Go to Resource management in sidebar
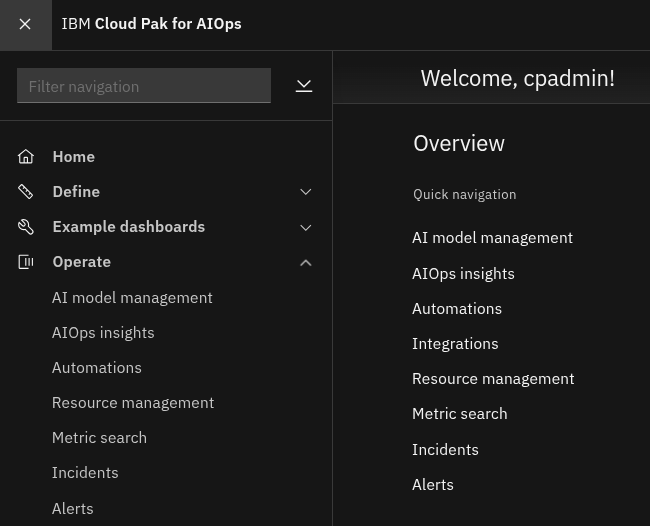650x526 pixels. coord(133,403)
